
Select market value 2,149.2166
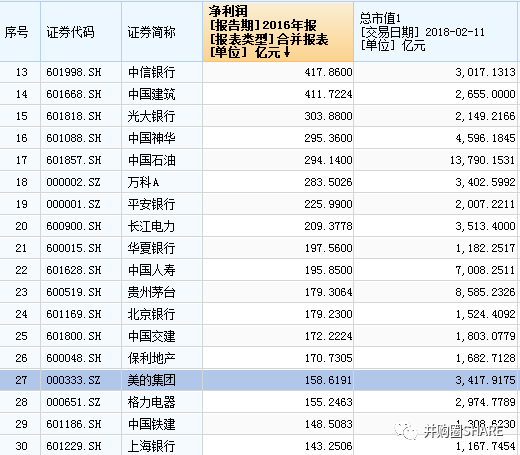435,116
